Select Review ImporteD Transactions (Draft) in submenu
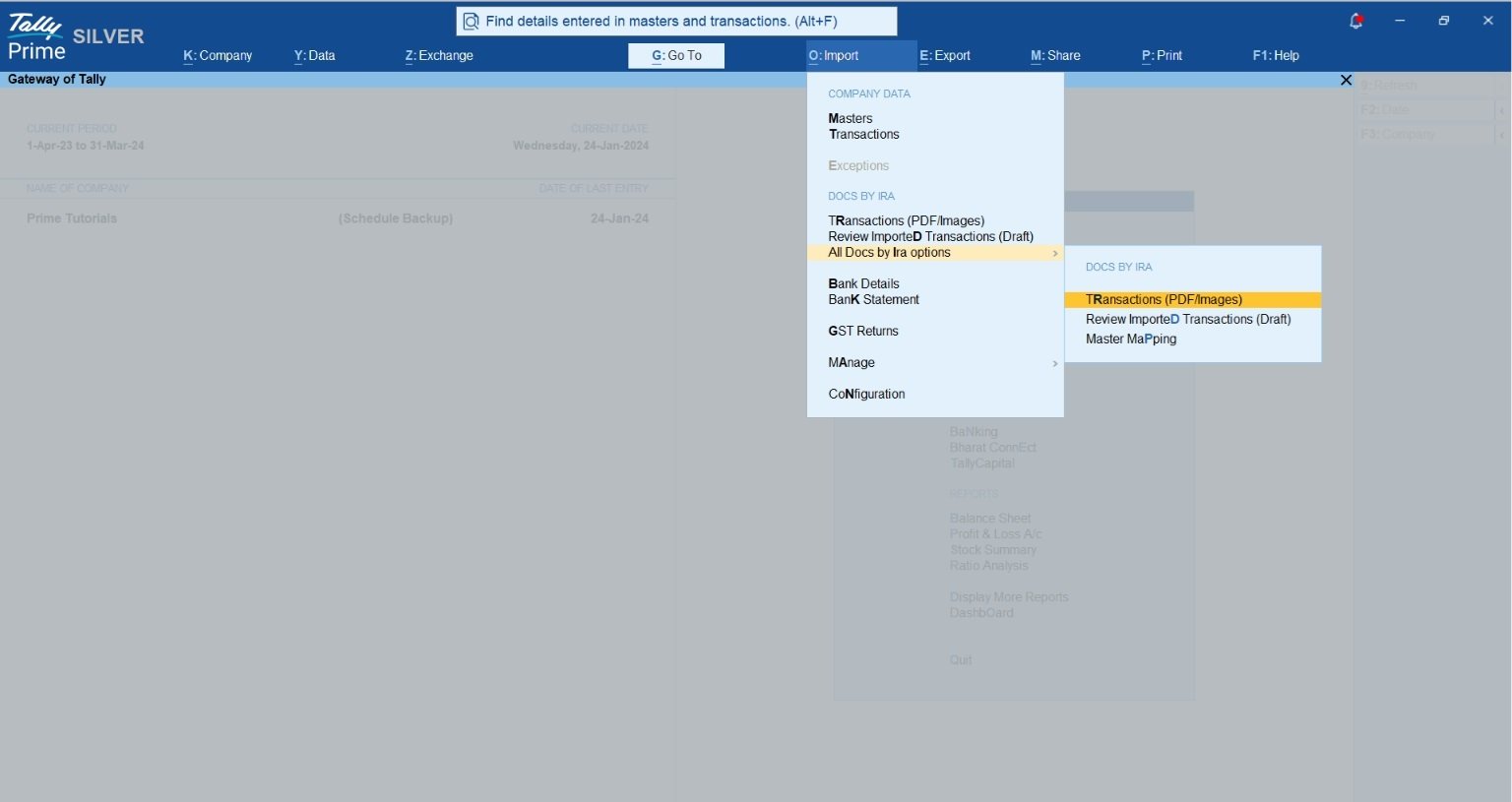 pos(1188,319)
